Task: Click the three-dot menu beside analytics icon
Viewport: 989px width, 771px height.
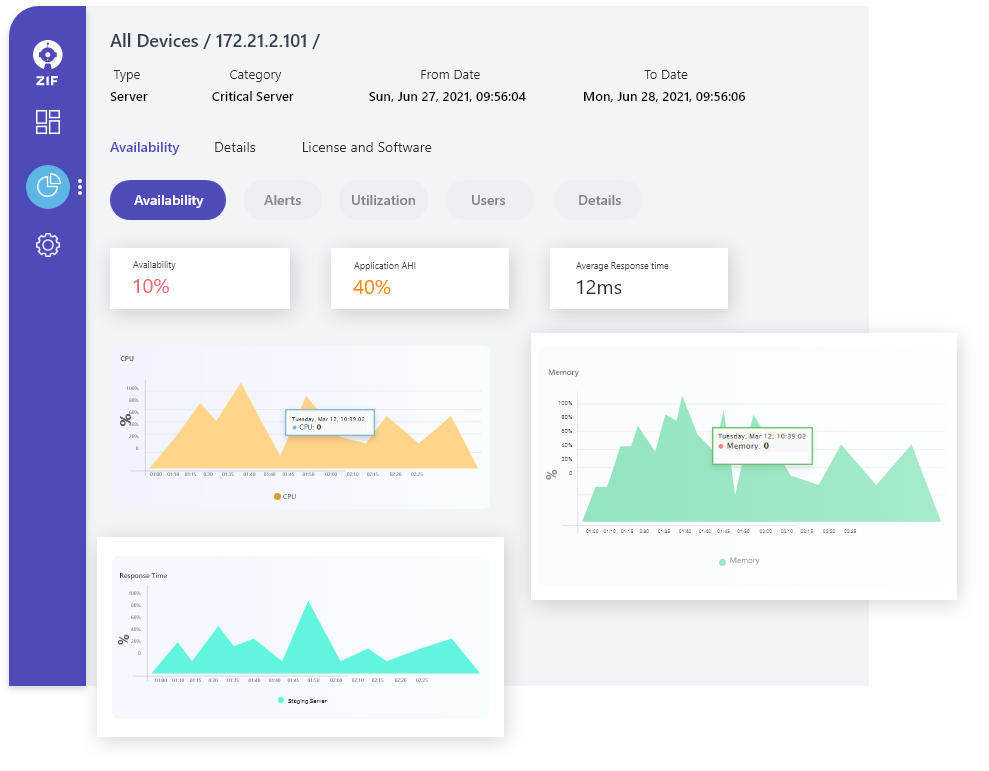Action: pos(80,187)
